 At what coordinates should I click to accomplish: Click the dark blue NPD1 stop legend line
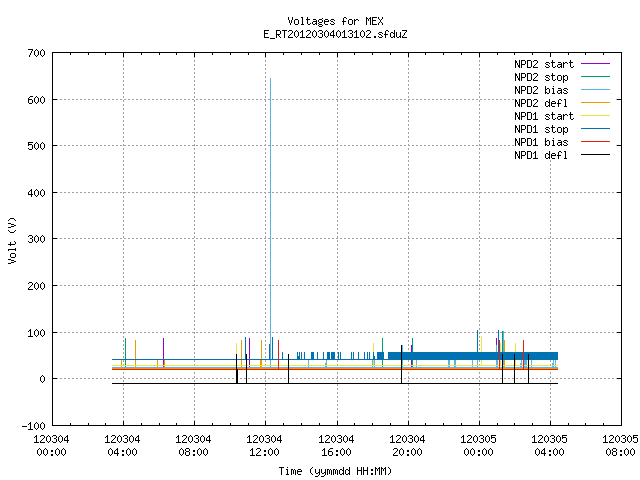595,129
